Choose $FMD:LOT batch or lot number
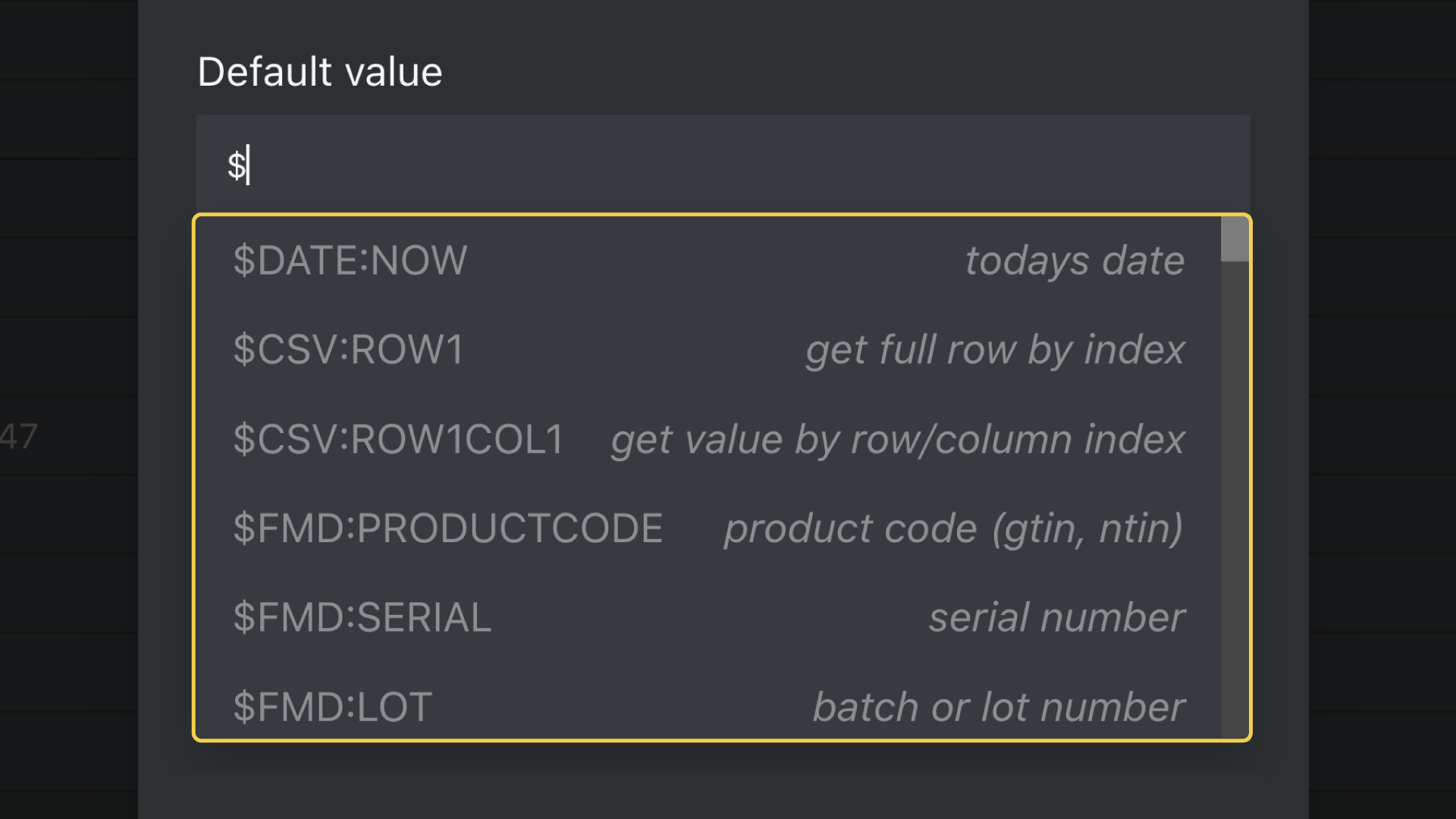 pos(331,706)
